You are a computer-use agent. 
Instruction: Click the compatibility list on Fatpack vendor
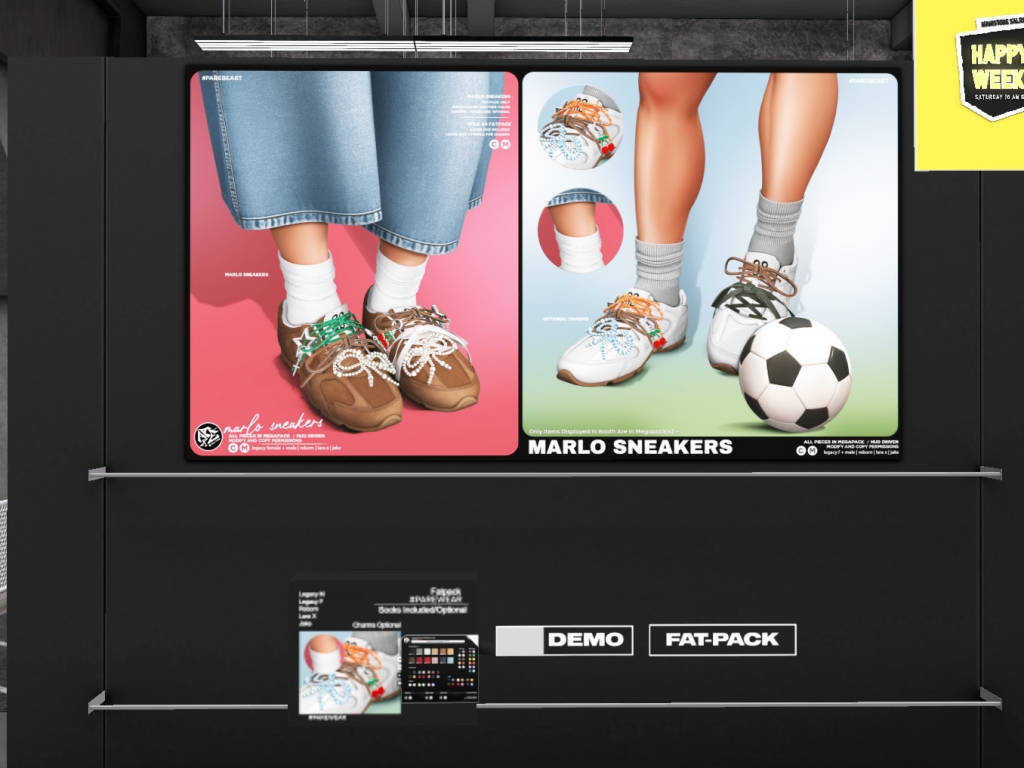pos(312,609)
